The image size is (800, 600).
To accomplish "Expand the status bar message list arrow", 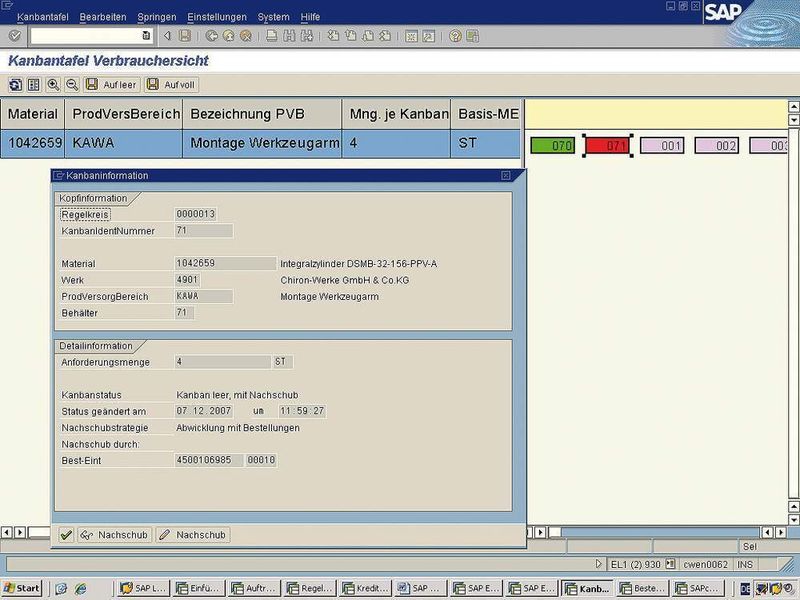I will pyautogui.click(x=598, y=564).
